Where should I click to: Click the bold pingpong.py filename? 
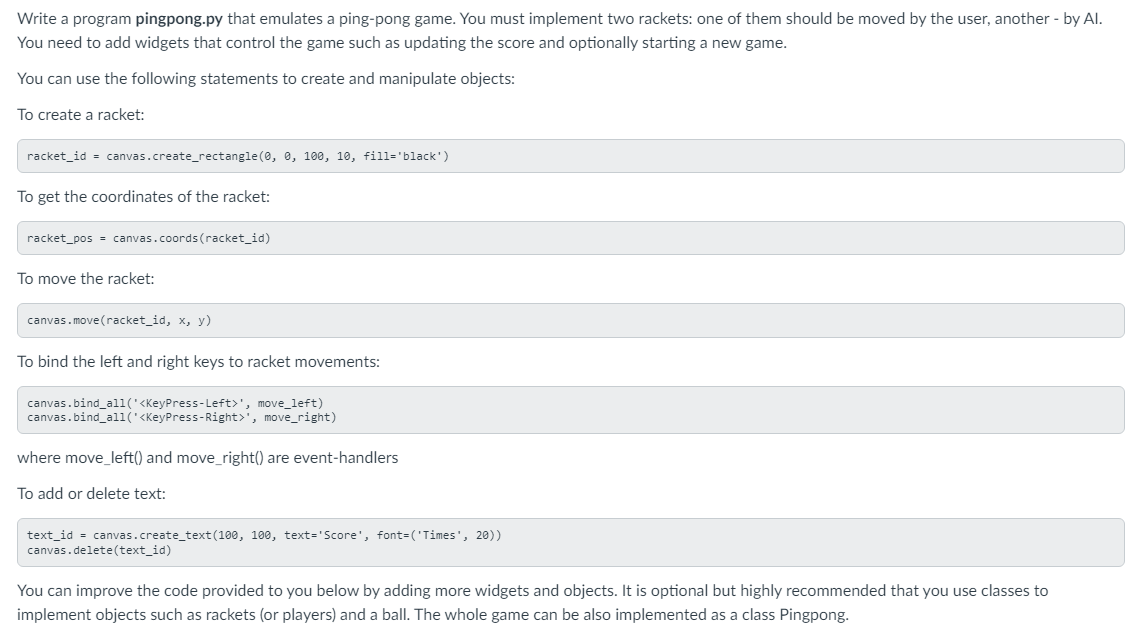coord(178,19)
